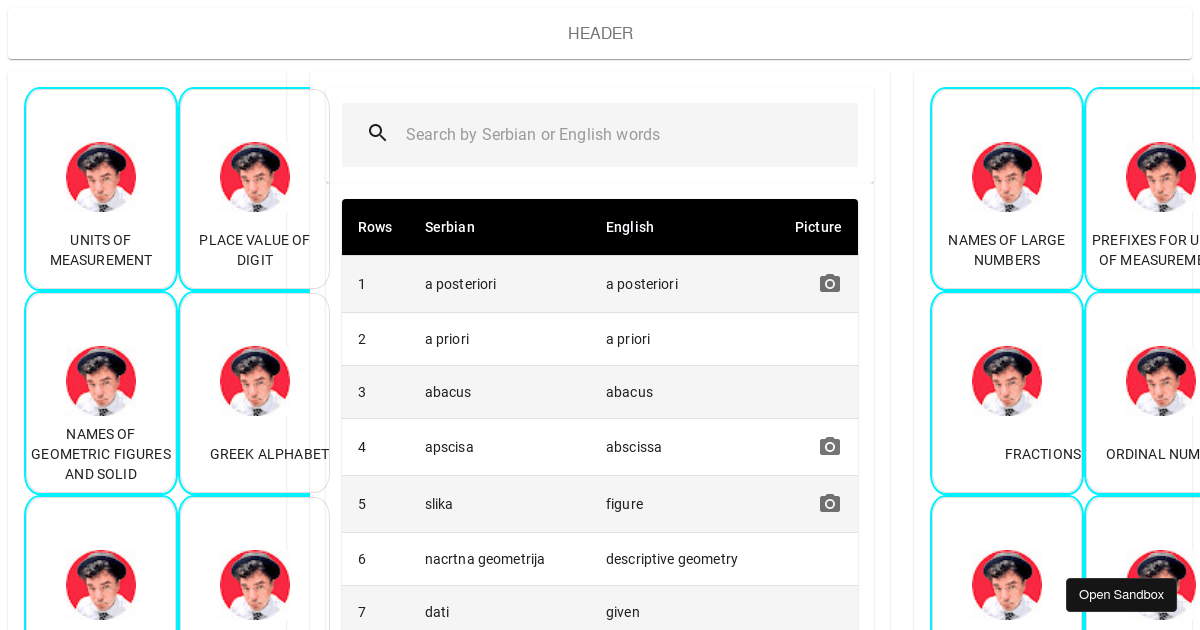This screenshot has height=630, width=1200.
Task: Select the abacus table row
Action: point(600,392)
